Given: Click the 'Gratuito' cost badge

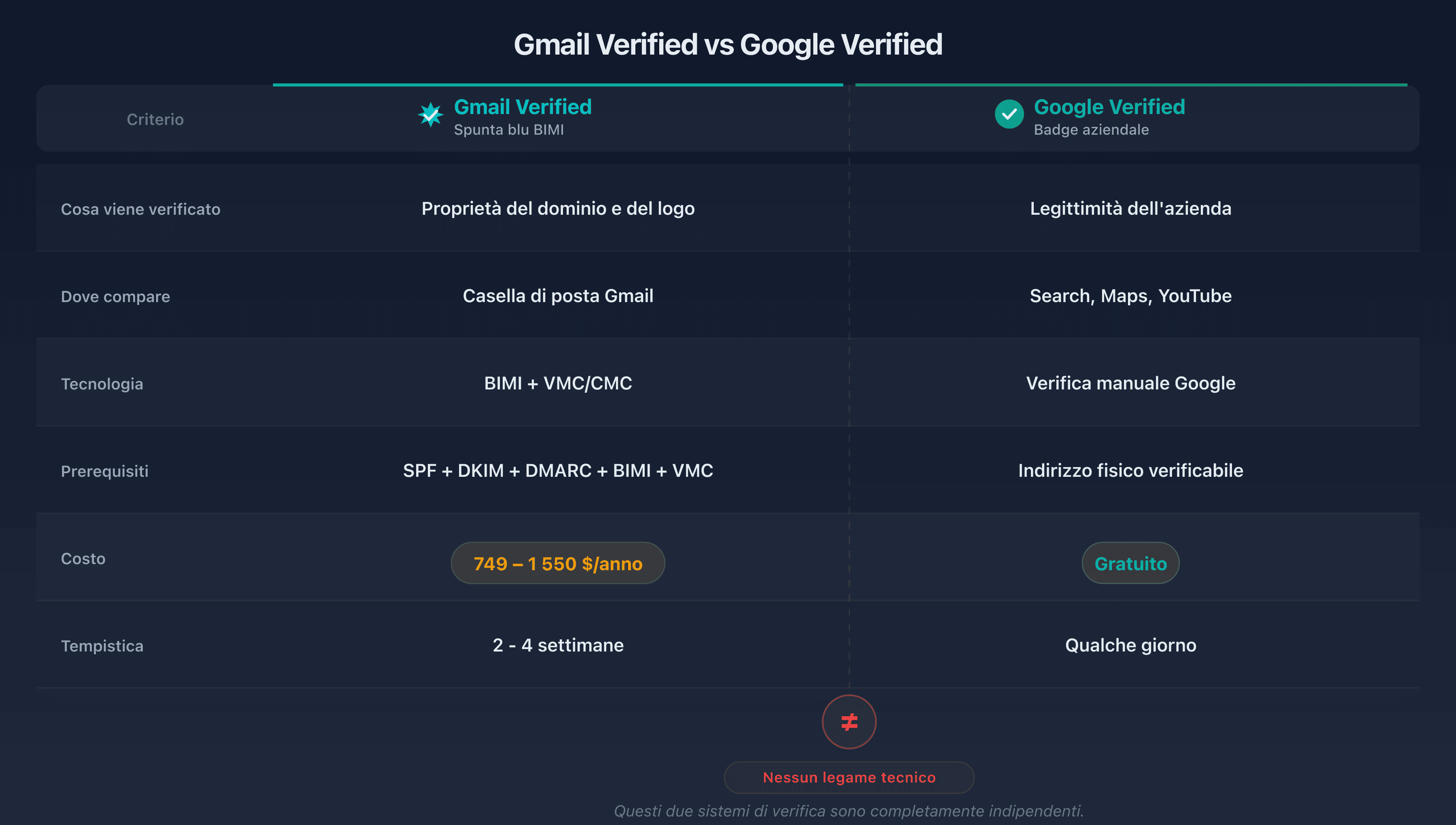Looking at the screenshot, I should point(1130,563).
